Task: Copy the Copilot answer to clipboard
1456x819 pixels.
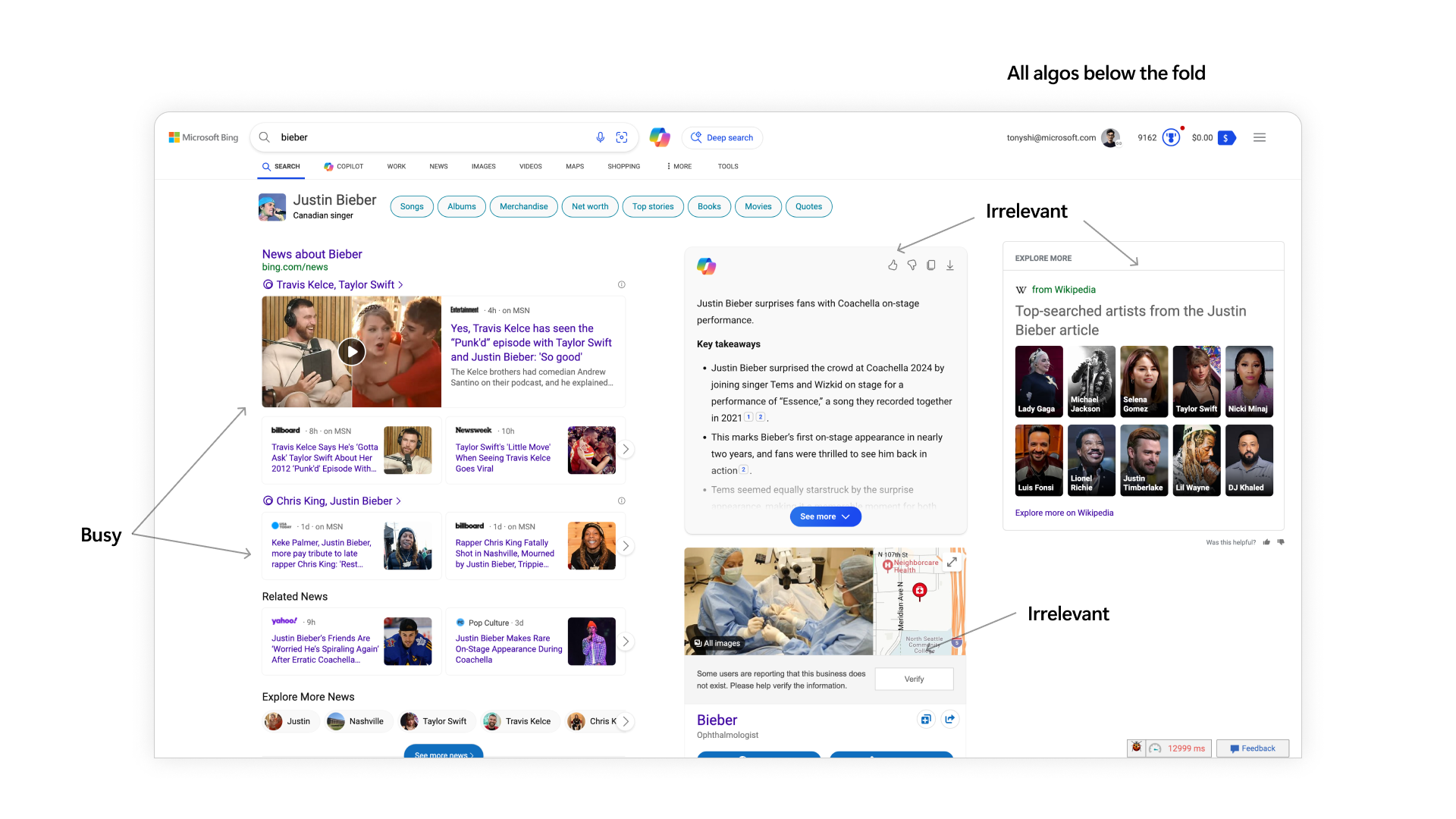Action: pyautogui.click(x=930, y=265)
